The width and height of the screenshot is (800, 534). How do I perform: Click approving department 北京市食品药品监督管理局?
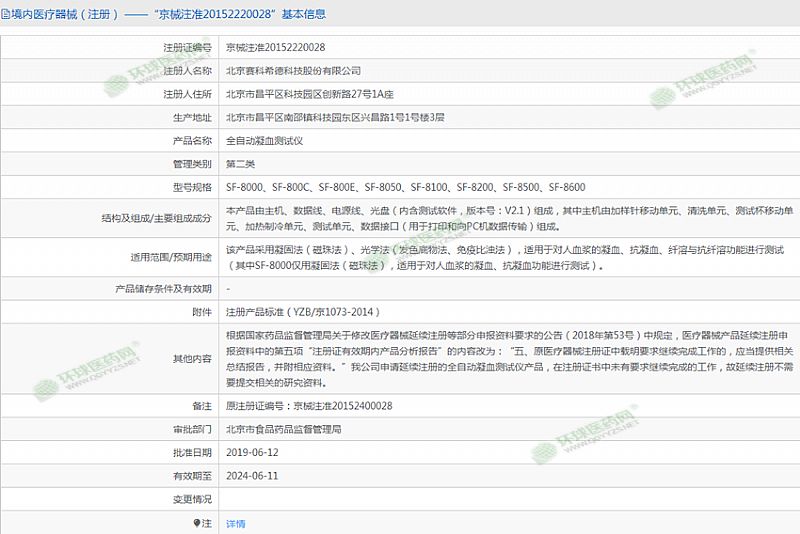click(284, 429)
